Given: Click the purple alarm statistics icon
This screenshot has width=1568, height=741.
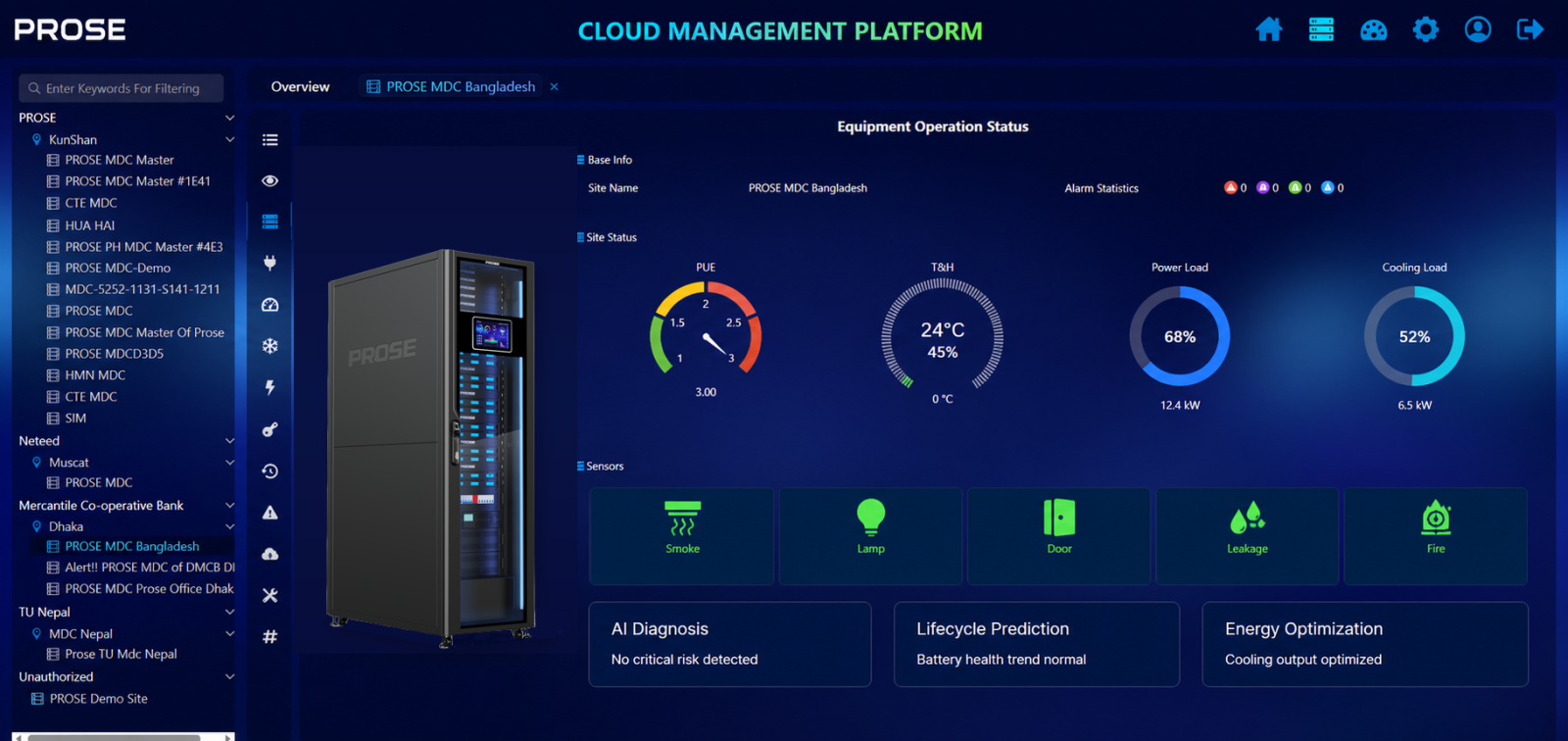Looking at the screenshot, I should click(x=1262, y=187).
